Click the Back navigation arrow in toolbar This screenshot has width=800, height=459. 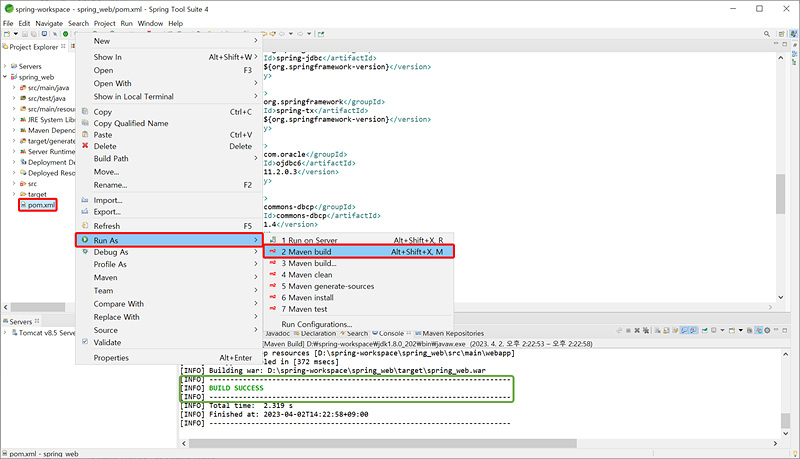pos(282,34)
